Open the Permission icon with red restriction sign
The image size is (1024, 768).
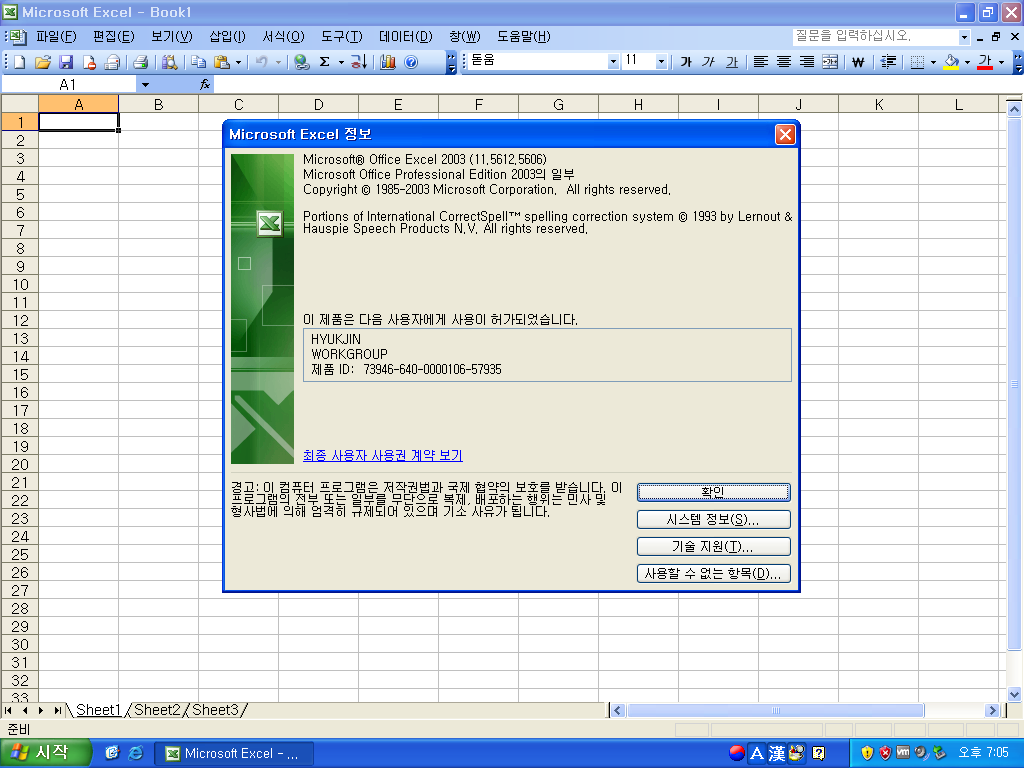[89, 62]
